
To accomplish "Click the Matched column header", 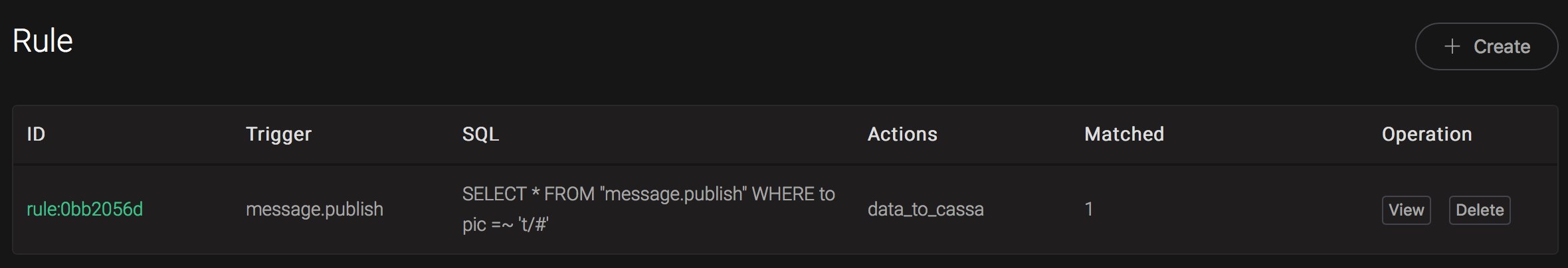I will 1124,135.
